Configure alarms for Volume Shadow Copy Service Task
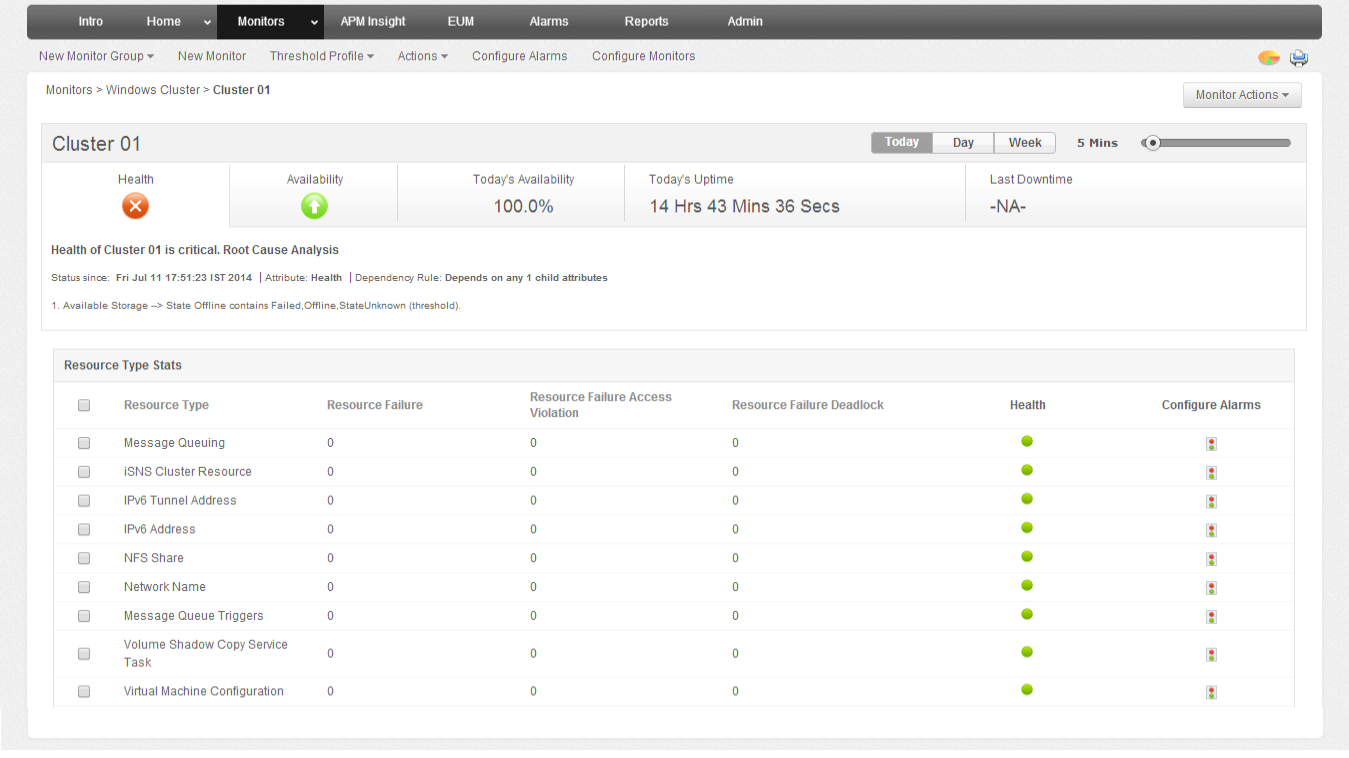This screenshot has width=1349, height=758. pos(1211,655)
